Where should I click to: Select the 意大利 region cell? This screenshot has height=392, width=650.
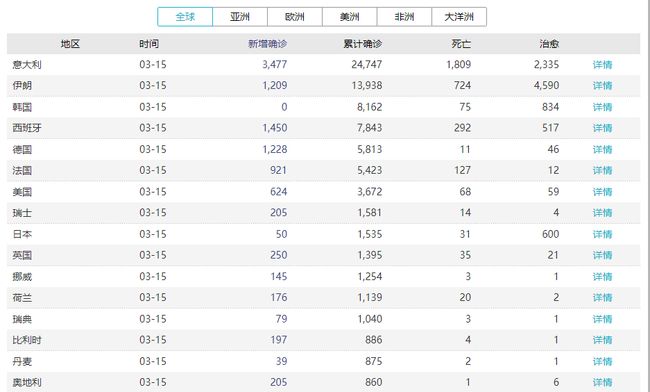[27, 65]
